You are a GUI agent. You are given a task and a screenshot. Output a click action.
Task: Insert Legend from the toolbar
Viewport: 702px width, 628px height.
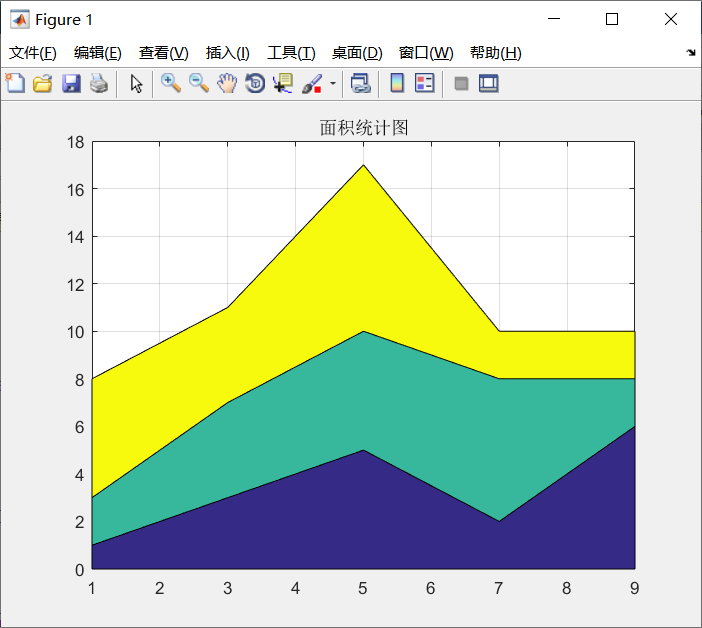point(424,83)
